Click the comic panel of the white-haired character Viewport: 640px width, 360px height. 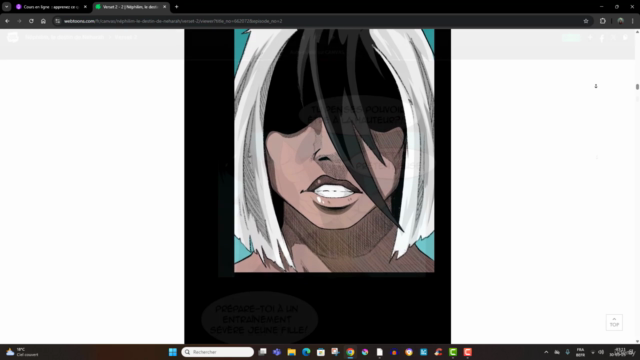334,150
